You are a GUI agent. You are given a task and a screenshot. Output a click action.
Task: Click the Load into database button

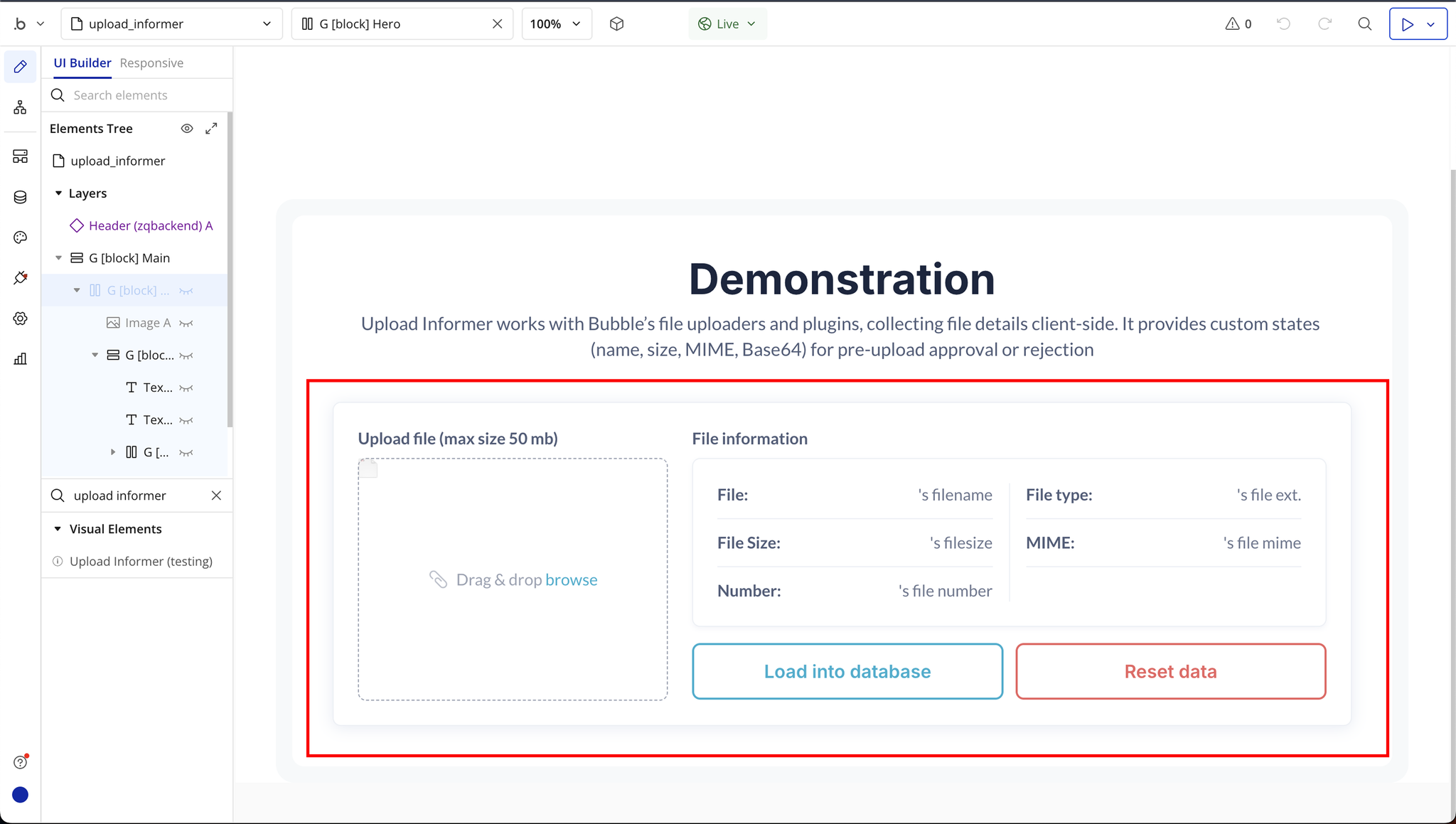coord(847,671)
